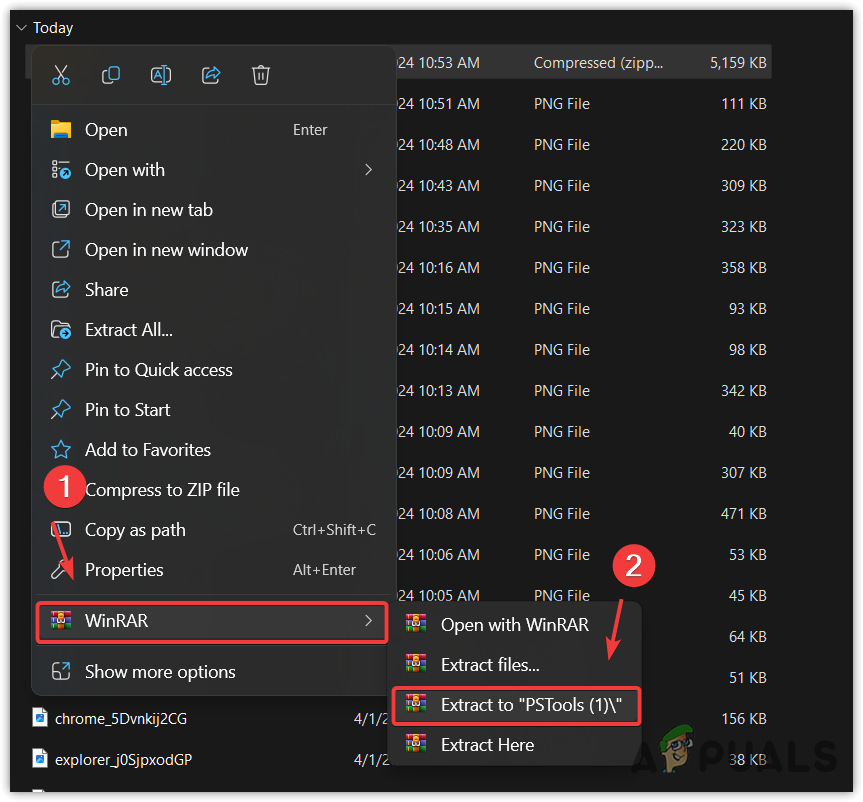The height and width of the screenshot is (802, 863).
Task: Click the Open with icon
Action: click(61, 170)
